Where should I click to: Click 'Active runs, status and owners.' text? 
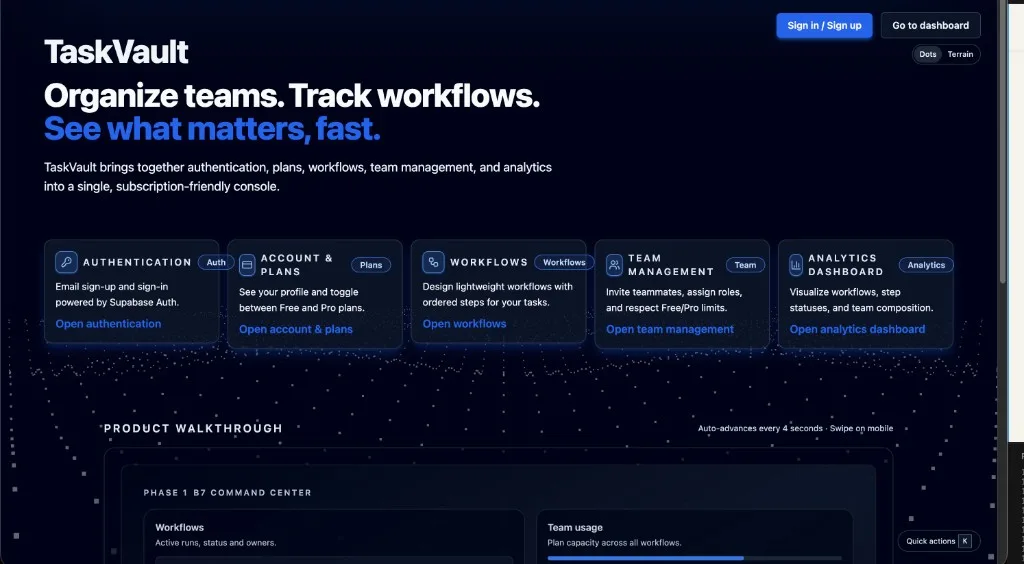tap(216, 542)
